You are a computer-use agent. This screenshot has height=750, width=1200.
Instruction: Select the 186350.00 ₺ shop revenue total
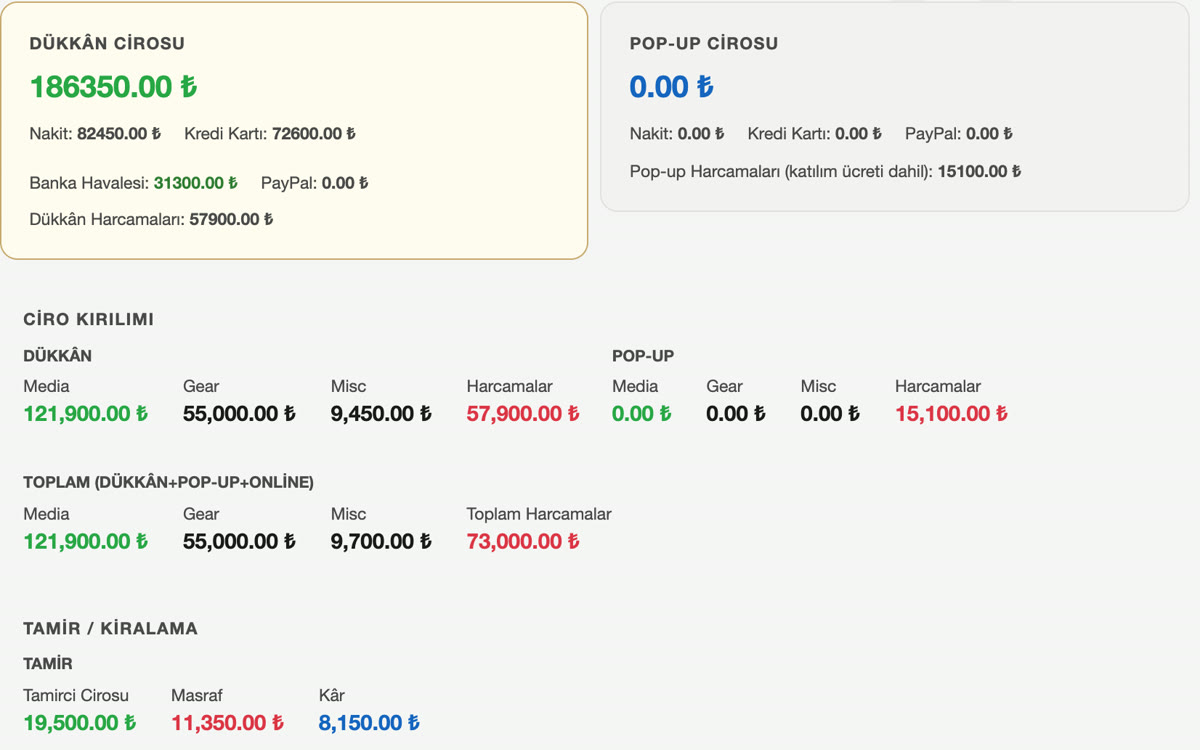(x=113, y=87)
